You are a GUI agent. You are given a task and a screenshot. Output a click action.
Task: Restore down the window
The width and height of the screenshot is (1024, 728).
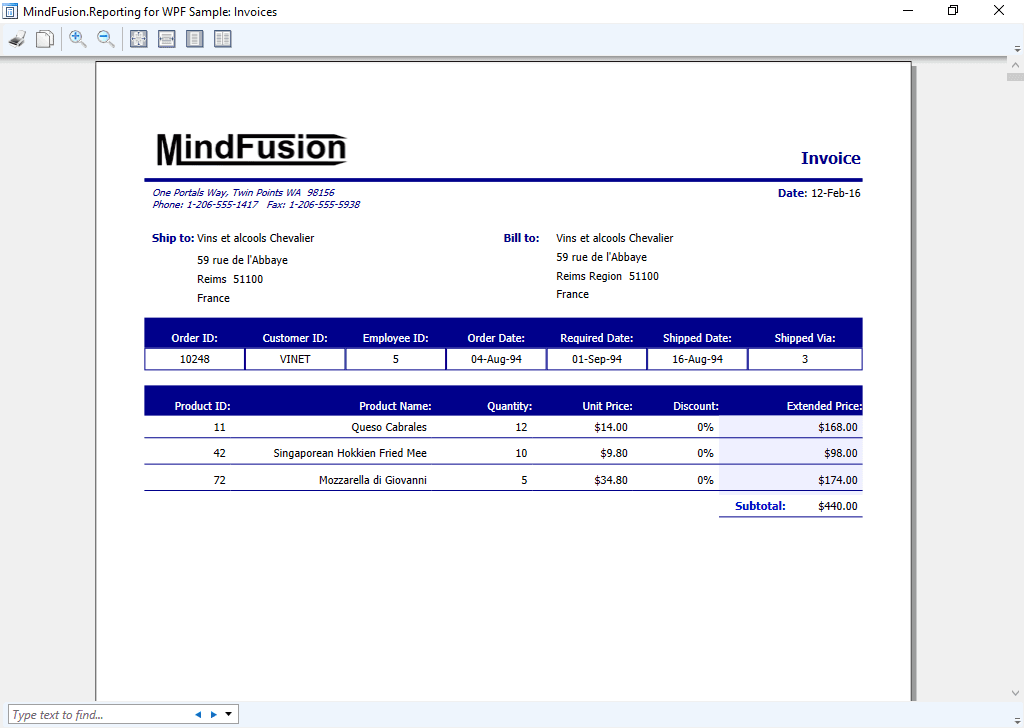(953, 10)
